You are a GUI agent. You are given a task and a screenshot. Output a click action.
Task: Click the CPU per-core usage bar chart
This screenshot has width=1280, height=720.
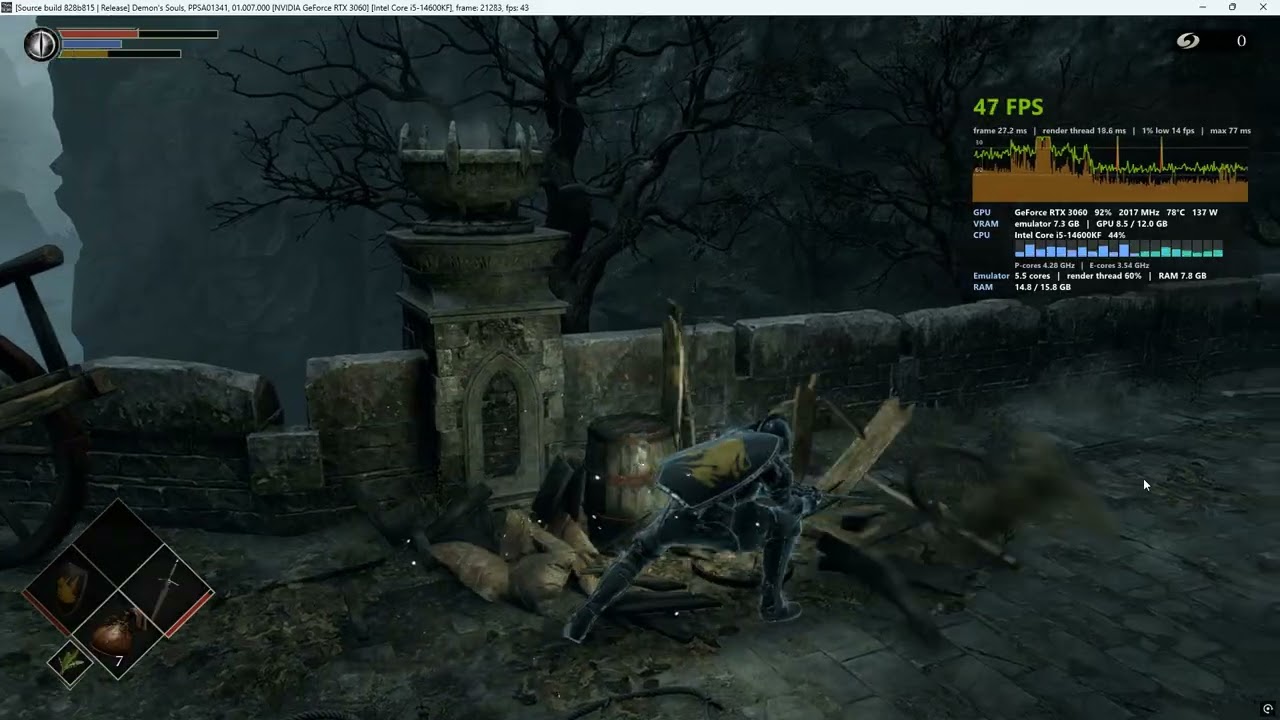tap(1119, 249)
